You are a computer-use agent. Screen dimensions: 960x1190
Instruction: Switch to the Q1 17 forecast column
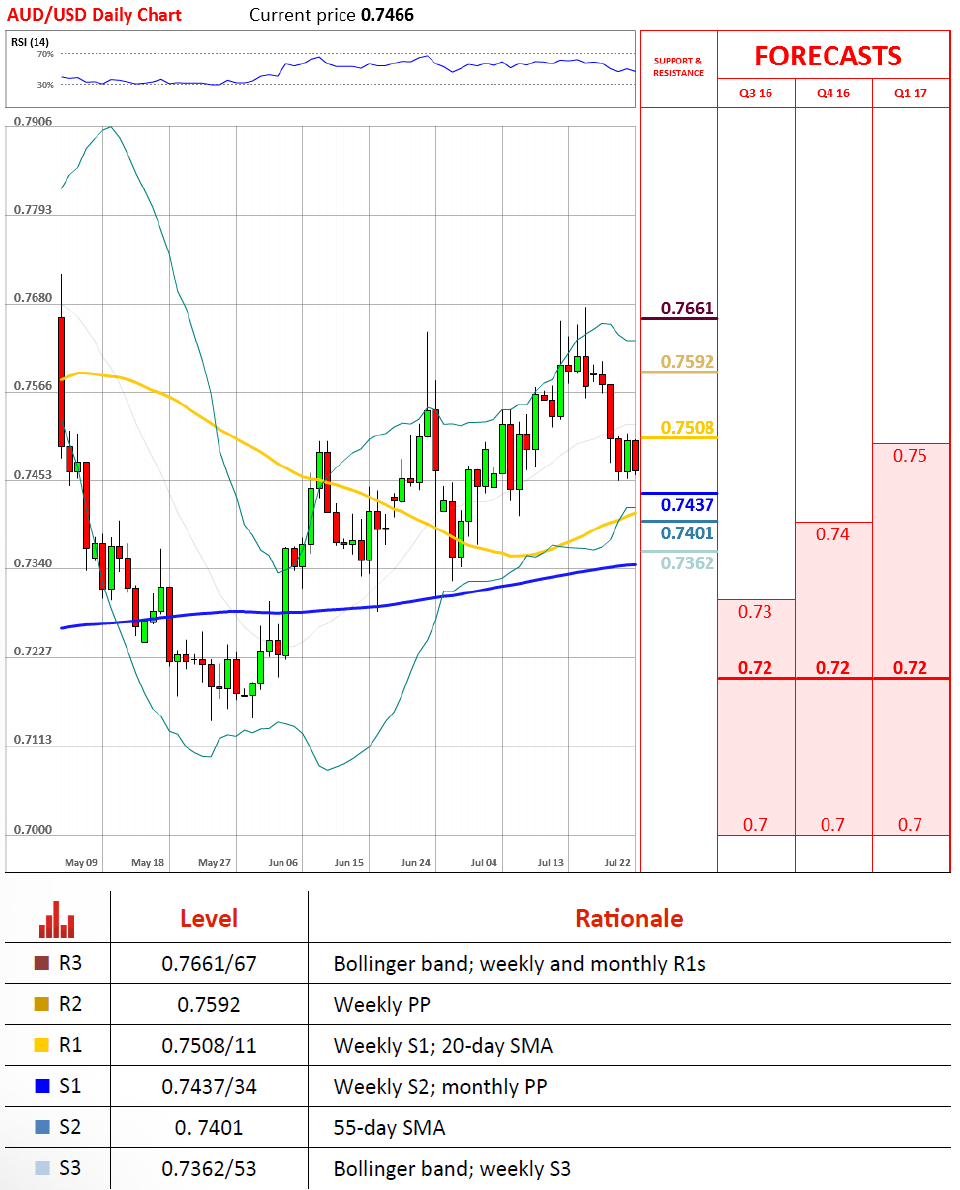910,93
